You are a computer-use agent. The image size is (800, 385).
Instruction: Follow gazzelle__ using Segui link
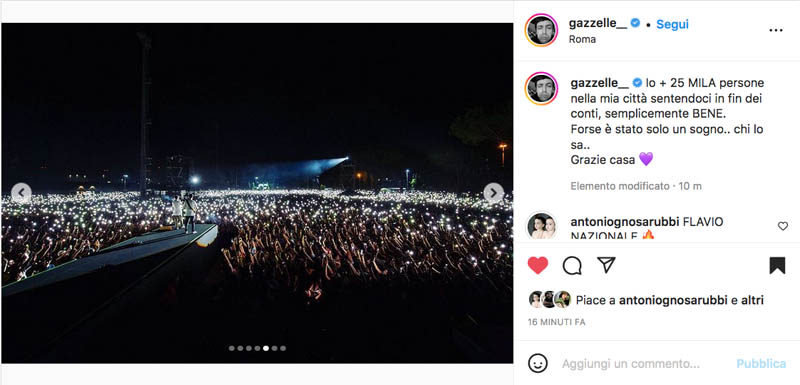tap(672, 24)
